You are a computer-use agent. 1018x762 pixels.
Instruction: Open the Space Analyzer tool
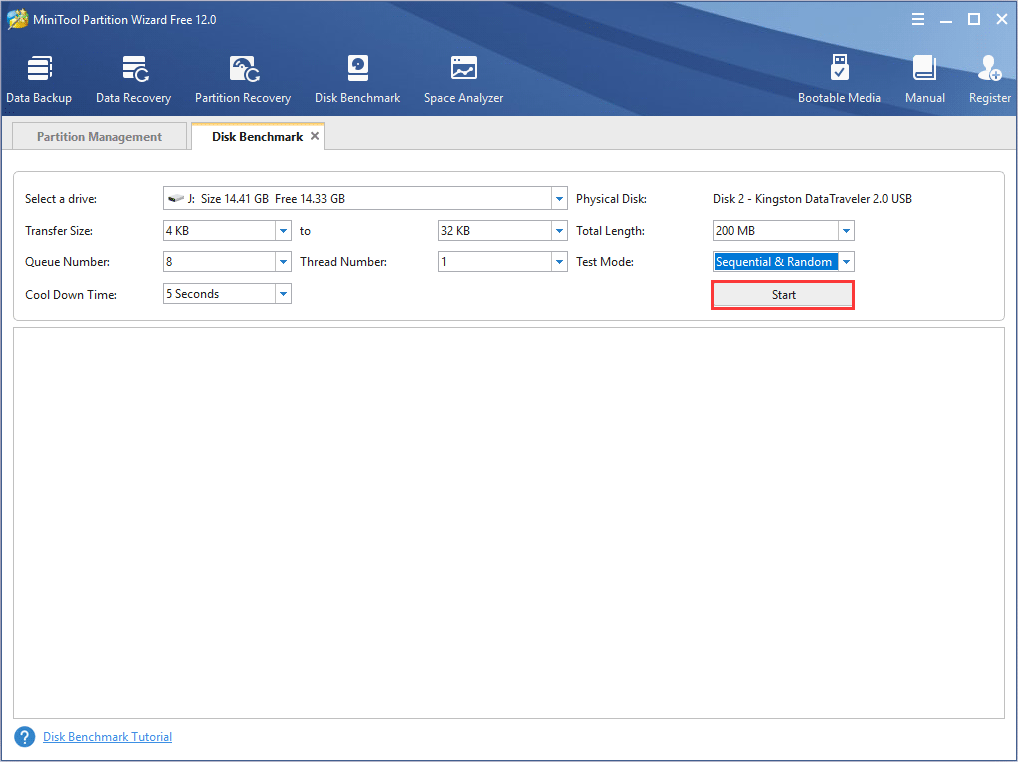(x=464, y=80)
